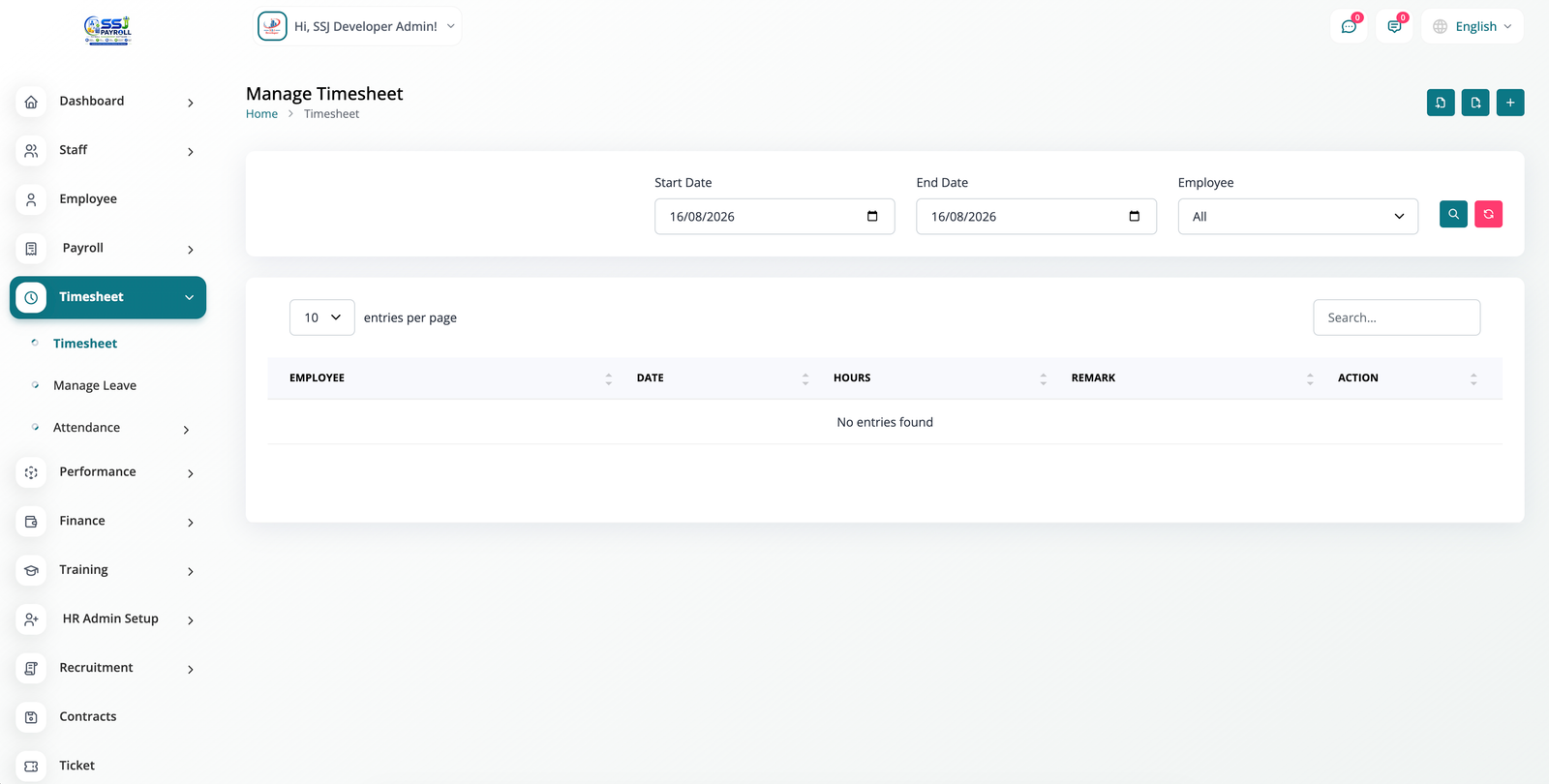Expand the Training menu chevron
The width and height of the screenshot is (1549, 784).
point(190,571)
